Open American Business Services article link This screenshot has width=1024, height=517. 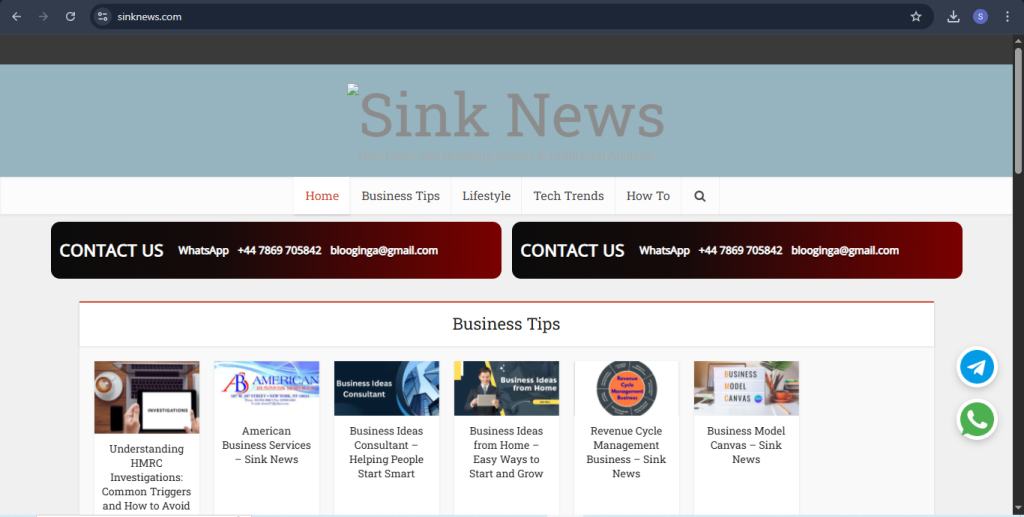pos(266,445)
